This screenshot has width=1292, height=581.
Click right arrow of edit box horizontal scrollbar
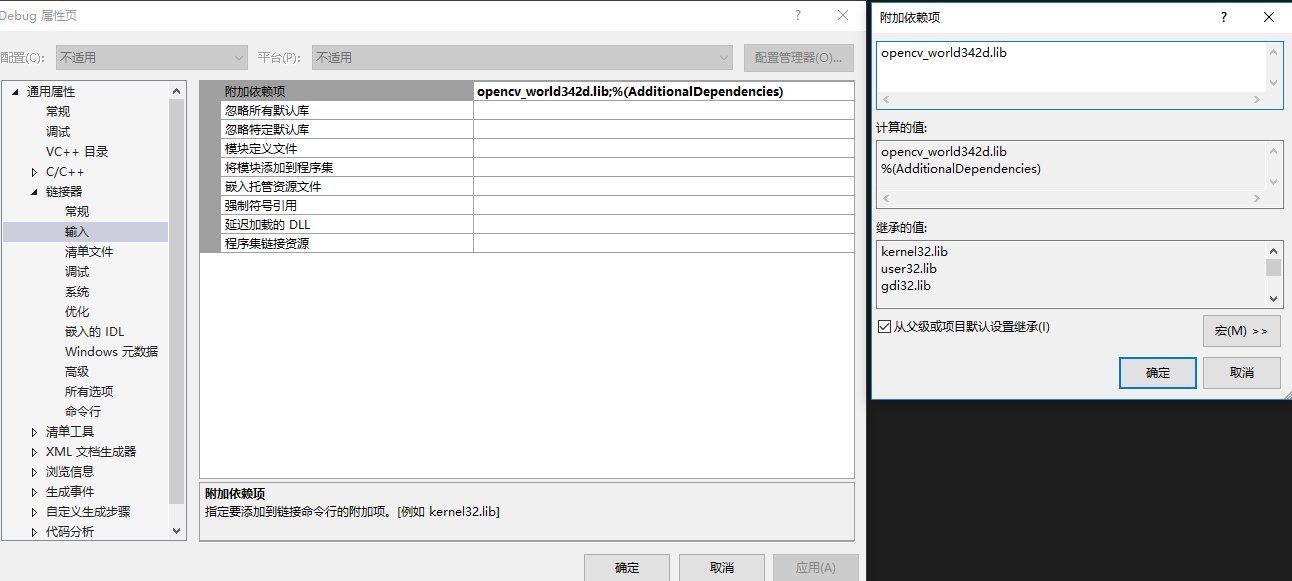pos(1257,100)
